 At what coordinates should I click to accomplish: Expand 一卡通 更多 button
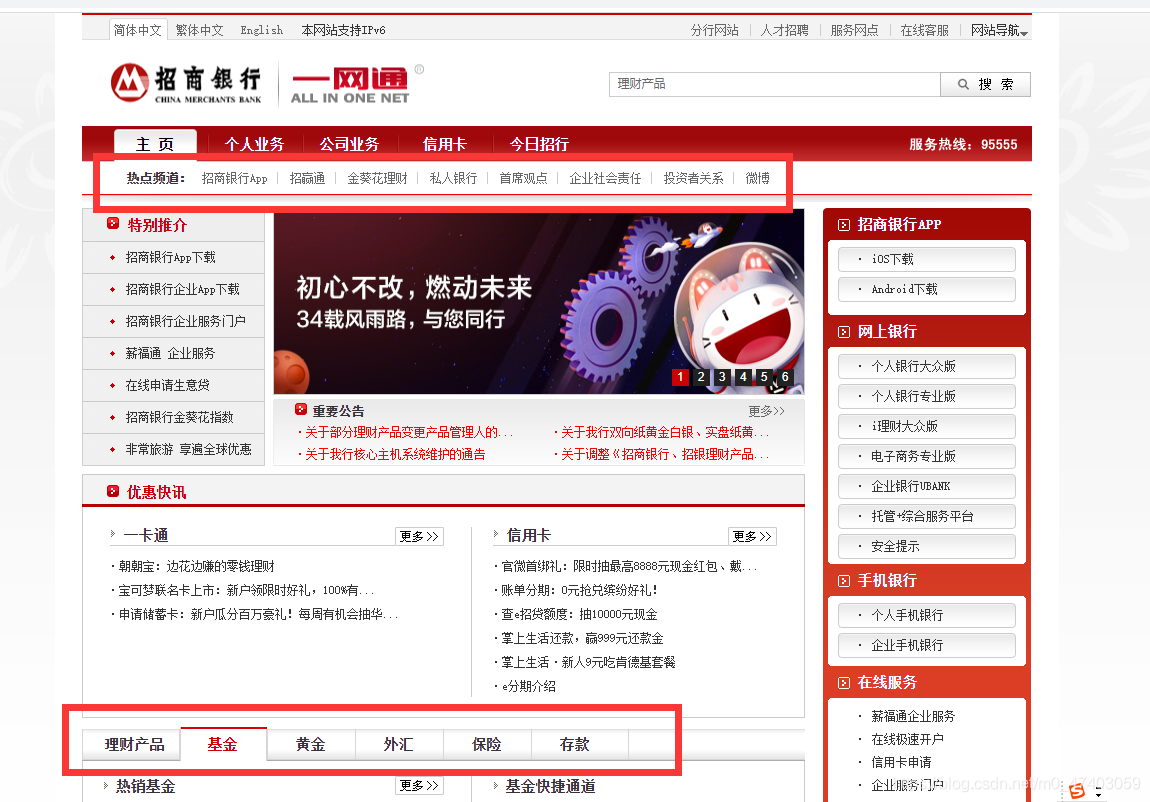point(420,536)
